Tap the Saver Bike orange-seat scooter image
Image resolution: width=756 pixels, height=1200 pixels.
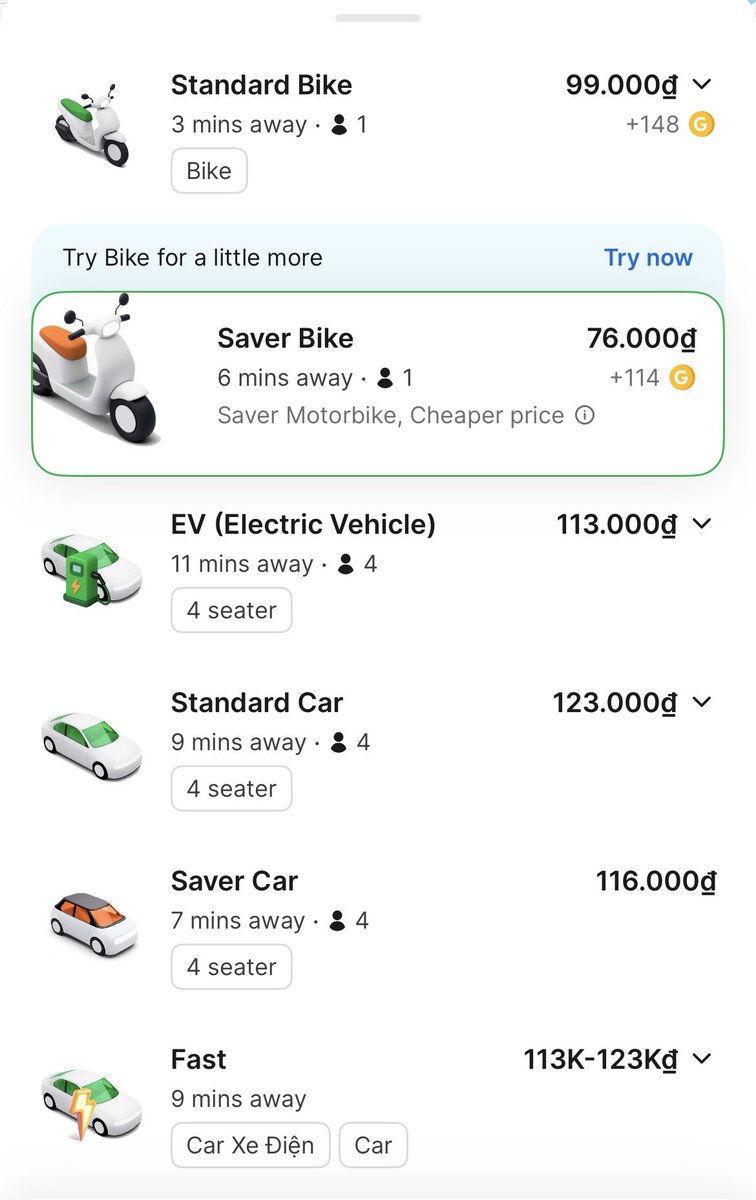(95, 369)
